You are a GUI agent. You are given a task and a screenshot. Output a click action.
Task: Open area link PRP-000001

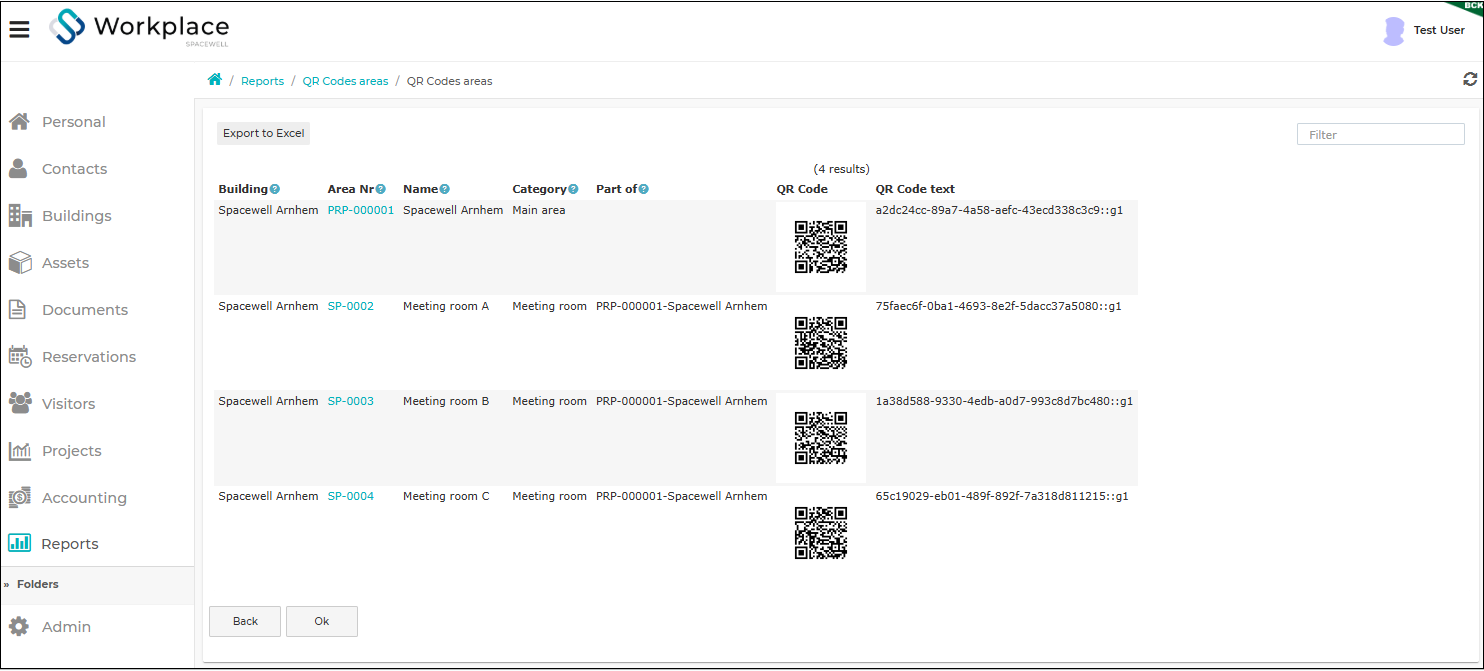(361, 211)
